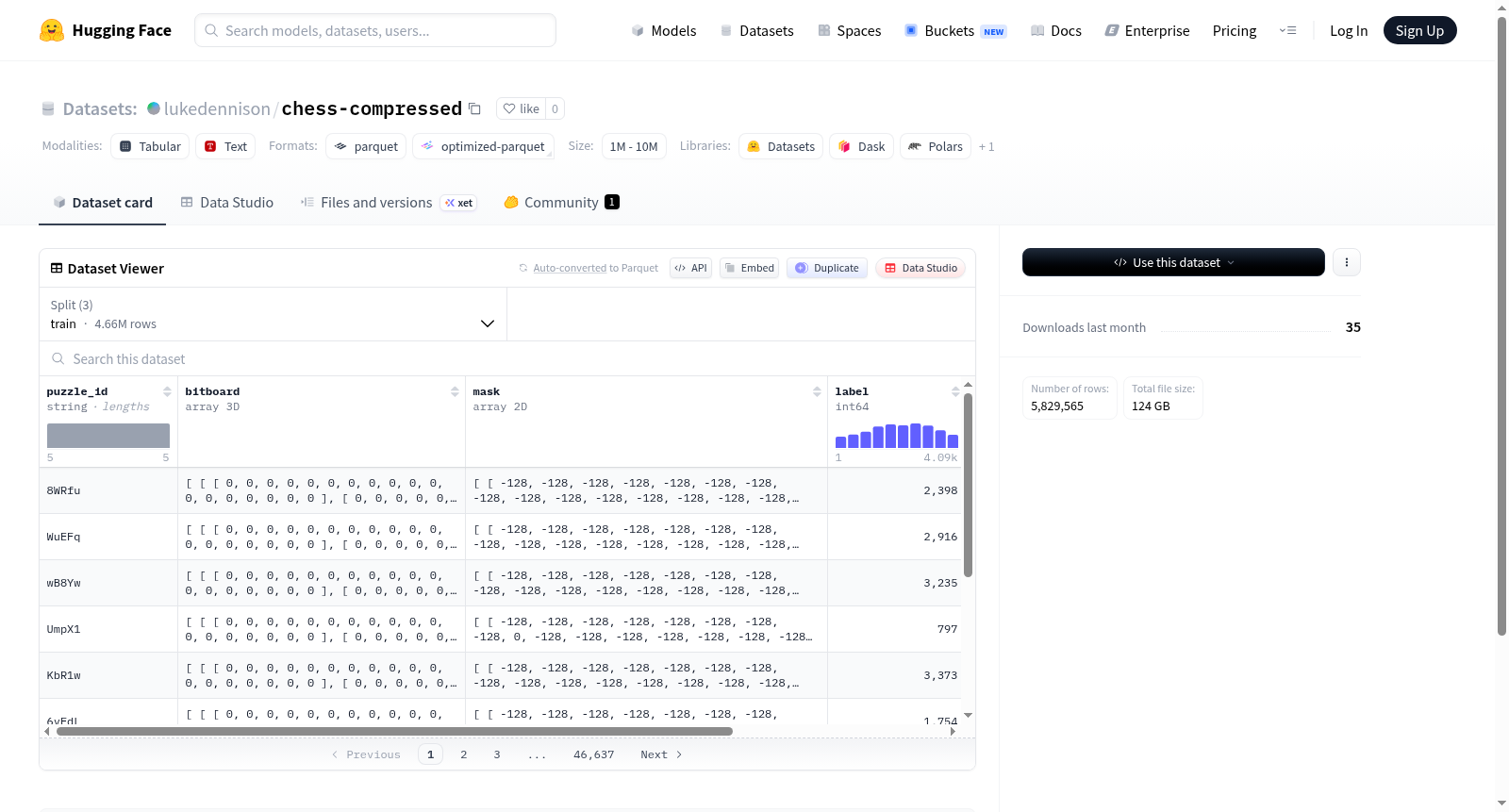Image resolution: width=1509 pixels, height=812 pixels.
Task: Click the magnifier icon in dataset search
Action: point(58,358)
